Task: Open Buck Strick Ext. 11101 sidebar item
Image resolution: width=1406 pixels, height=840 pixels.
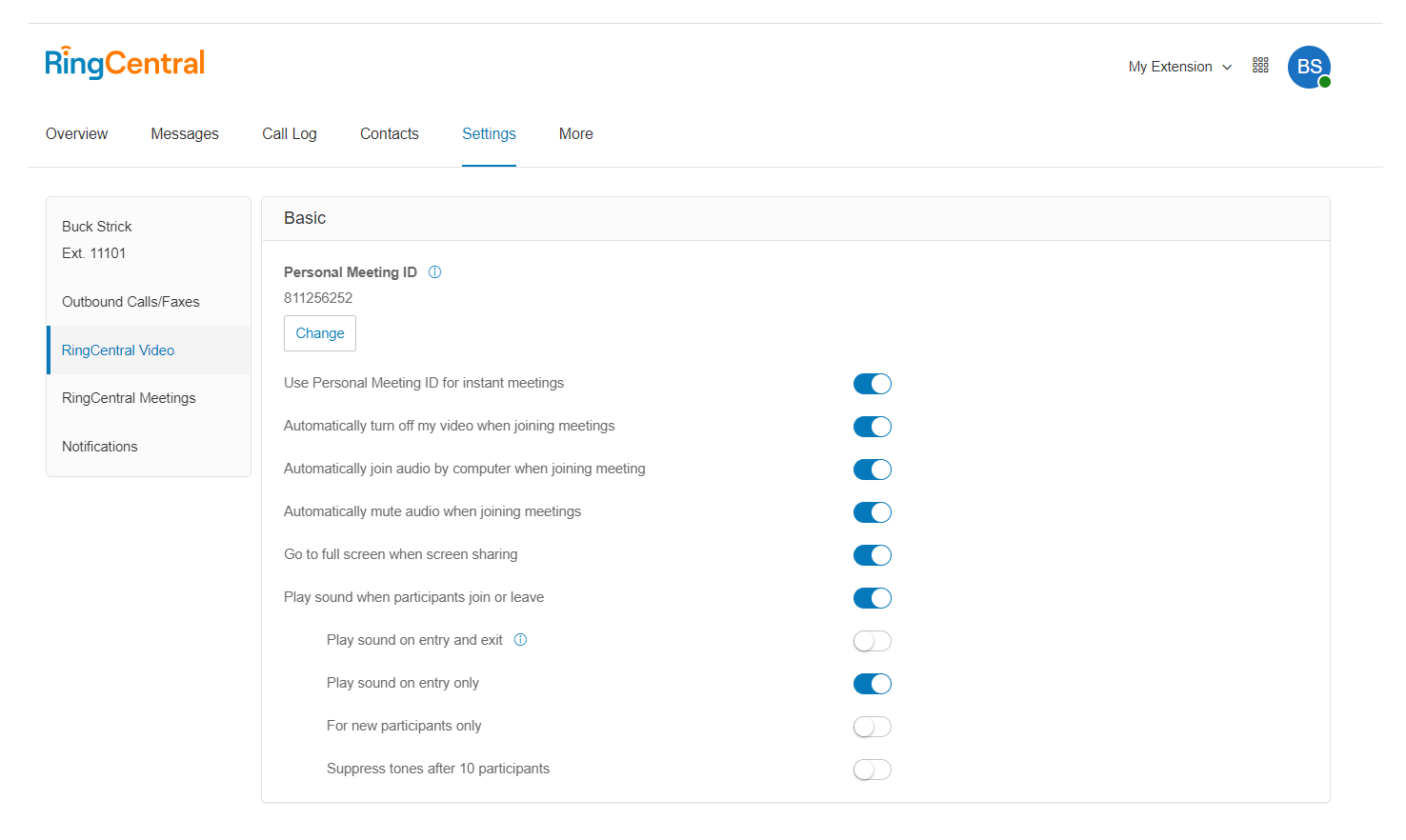Action: click(149, 240)
